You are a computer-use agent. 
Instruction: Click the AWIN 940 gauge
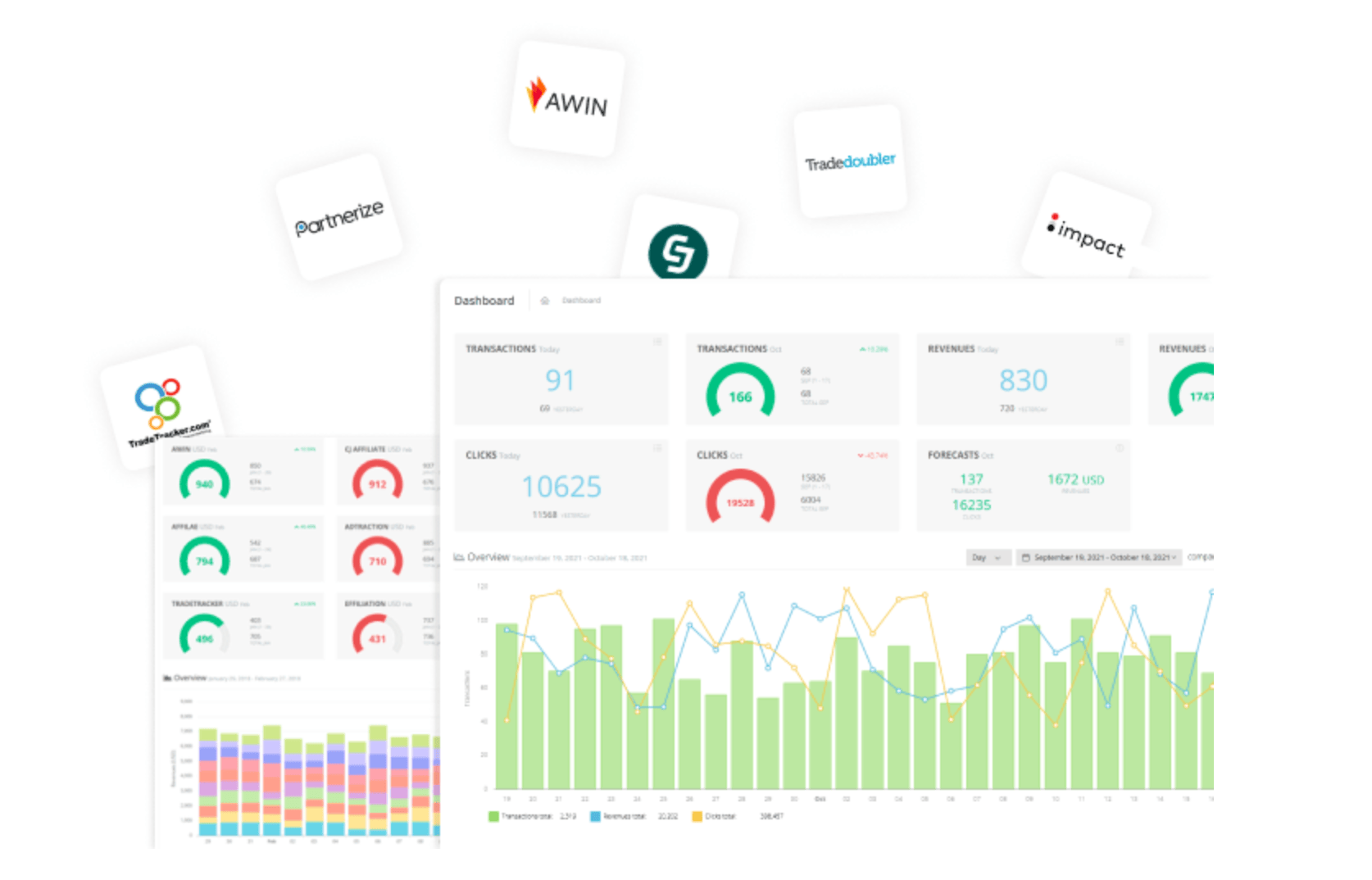[x=204, y=480]
